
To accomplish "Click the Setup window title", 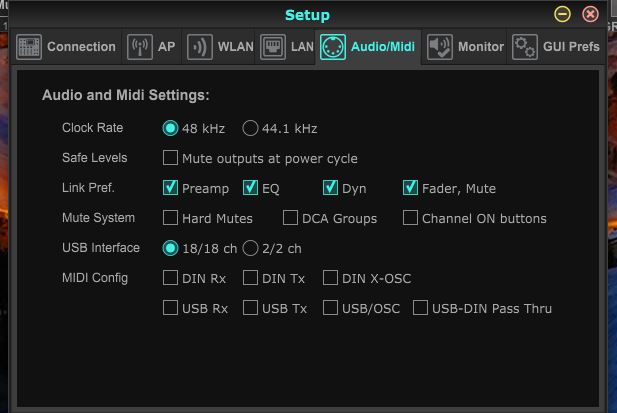I will pyautogui.click(x=307, y=15).
